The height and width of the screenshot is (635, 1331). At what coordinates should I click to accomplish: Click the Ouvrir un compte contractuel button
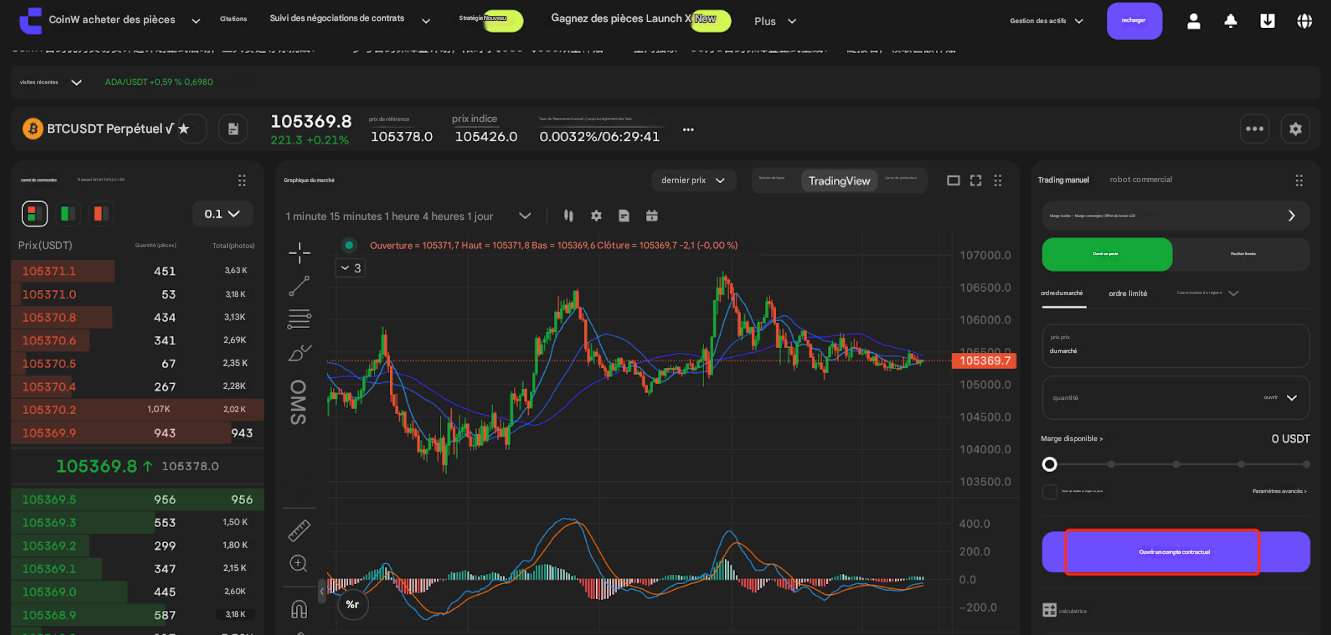click(x=1175, y=552)
